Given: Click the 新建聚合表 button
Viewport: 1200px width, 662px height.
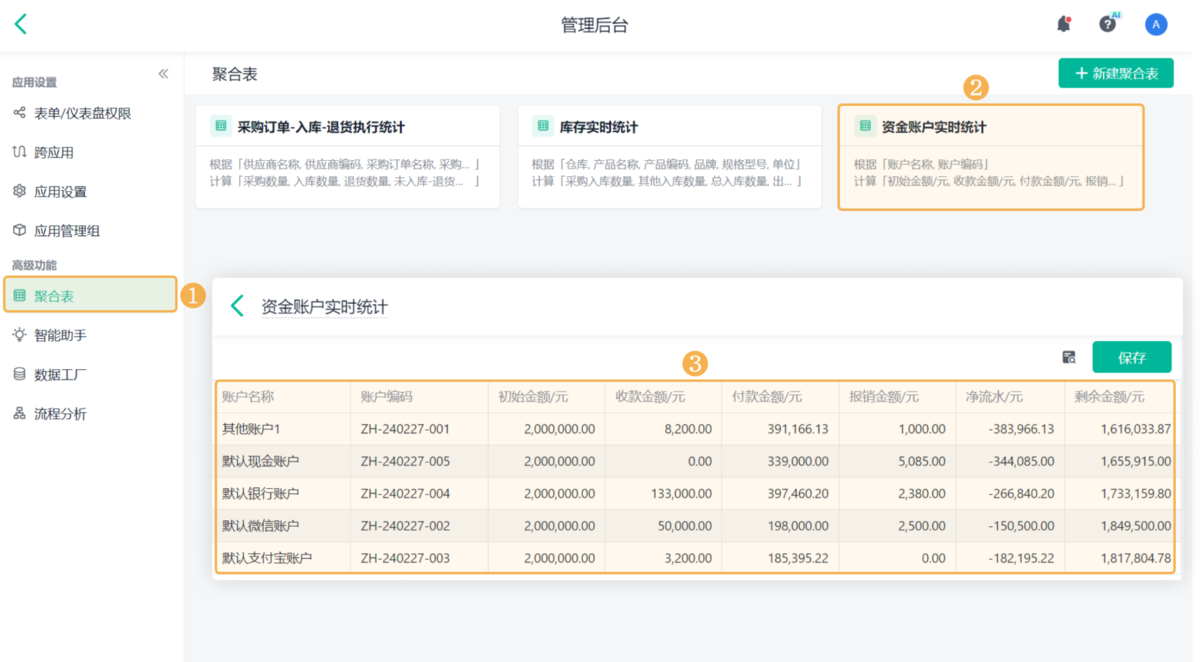Looking at the screenshot, I should pyautogui.click(x=1116, y=73).
